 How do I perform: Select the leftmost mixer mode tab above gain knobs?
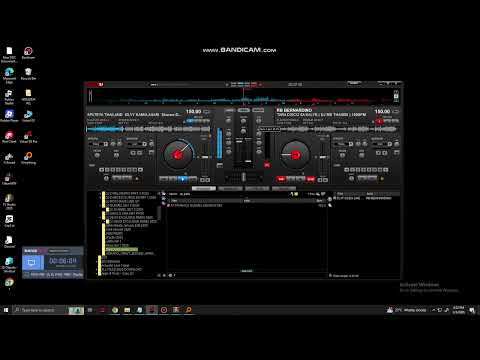pyautogui.click(x=229, y=110)
